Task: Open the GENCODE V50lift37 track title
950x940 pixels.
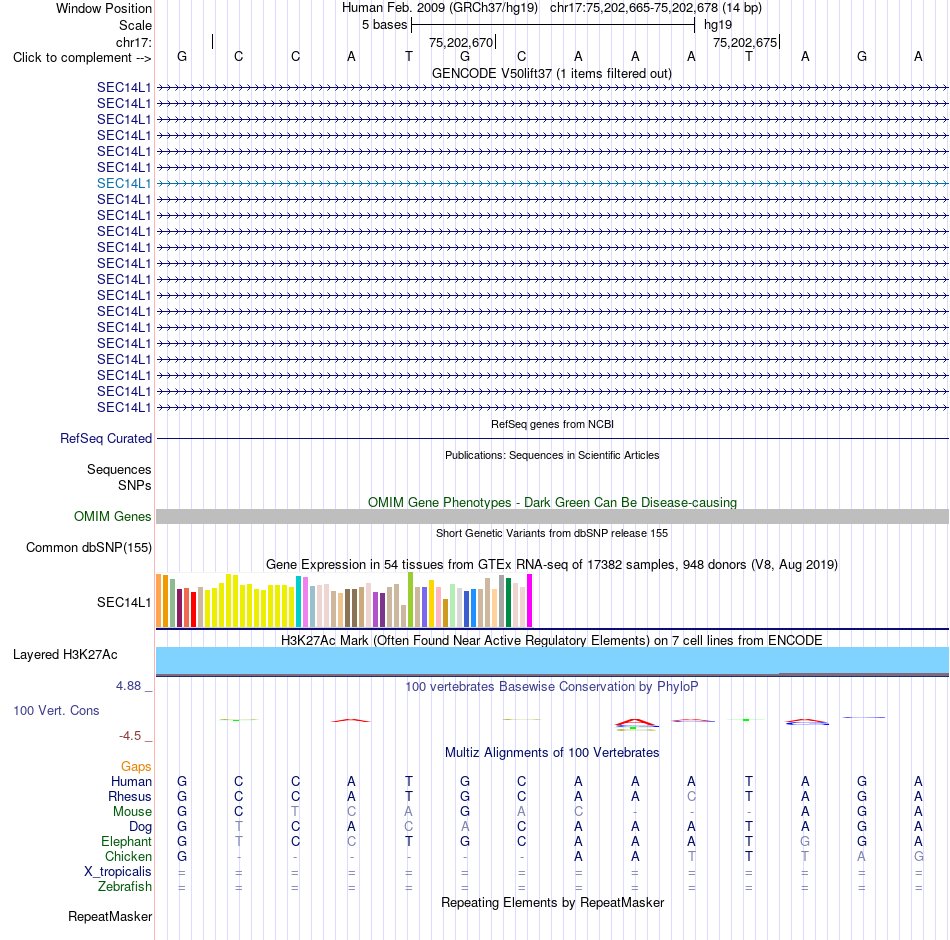Action: (551, 73)
